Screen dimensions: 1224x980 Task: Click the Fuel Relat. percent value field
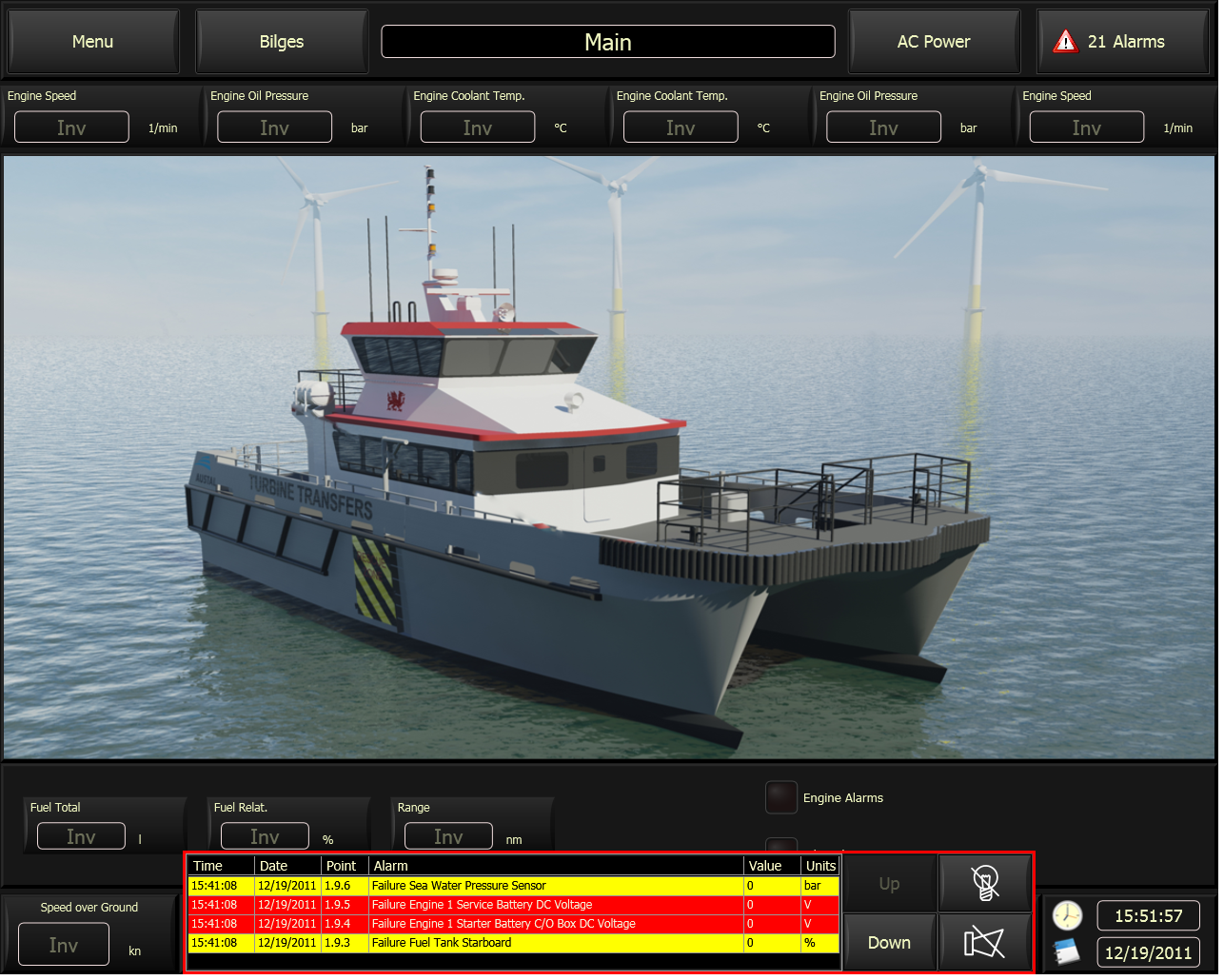pyautogui.click(x=265, y=836)
